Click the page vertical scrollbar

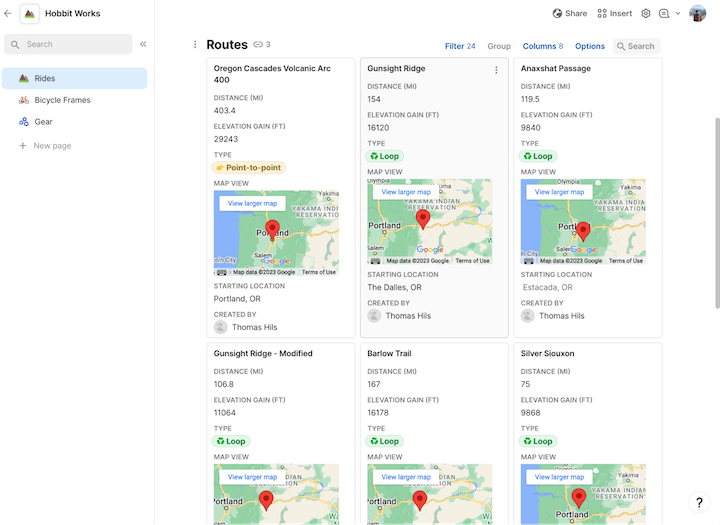[x=717, y=213]
